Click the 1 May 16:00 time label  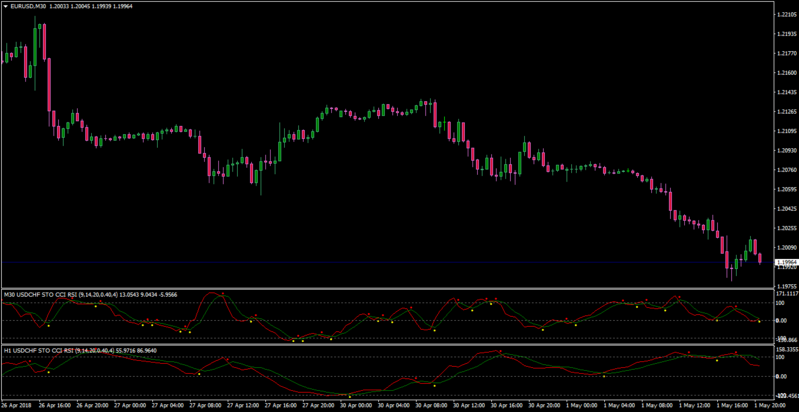pyautogui.click(x=731, y=407)
